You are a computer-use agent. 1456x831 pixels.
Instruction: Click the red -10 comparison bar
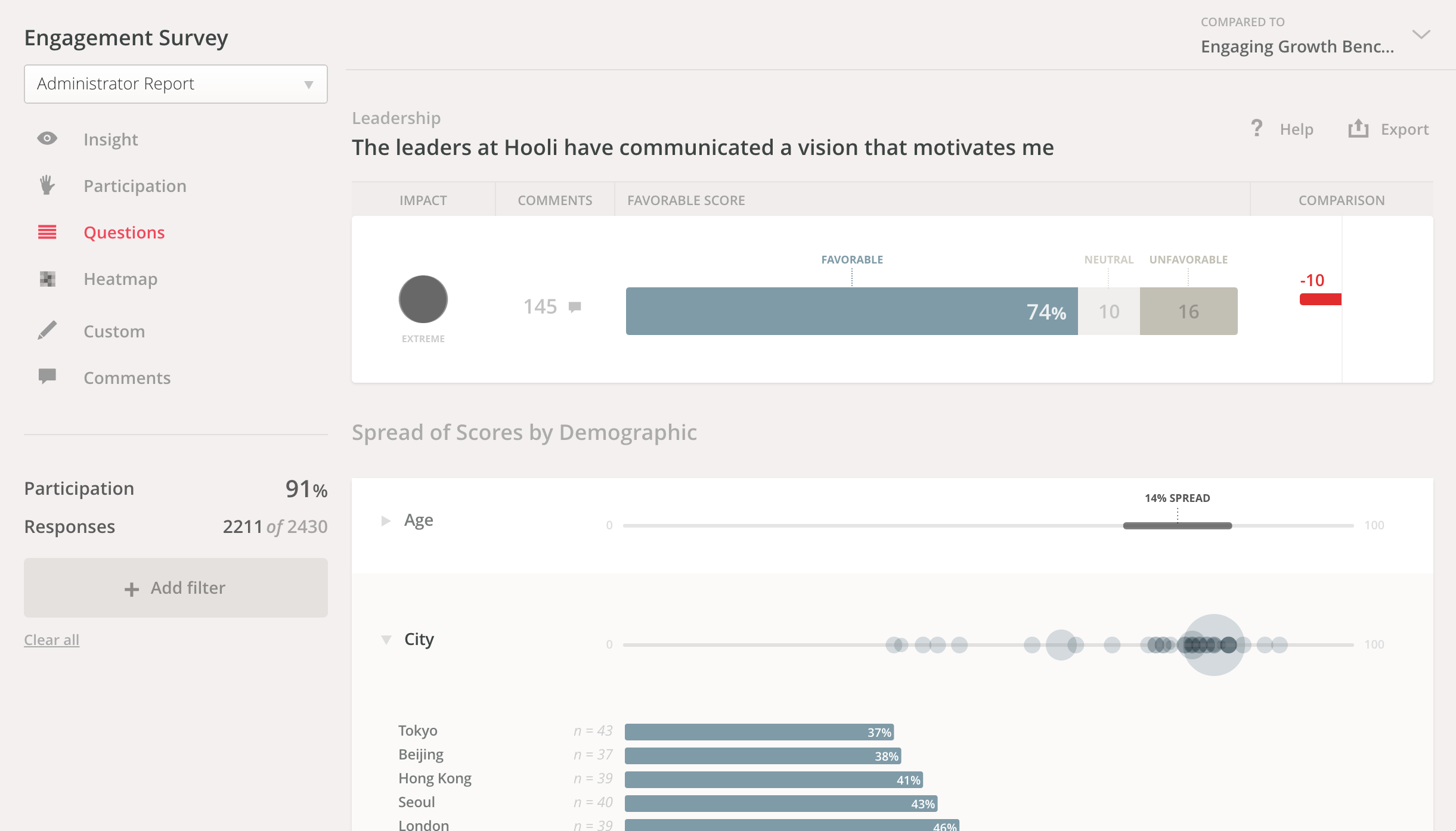click(x=1321, y=299)
